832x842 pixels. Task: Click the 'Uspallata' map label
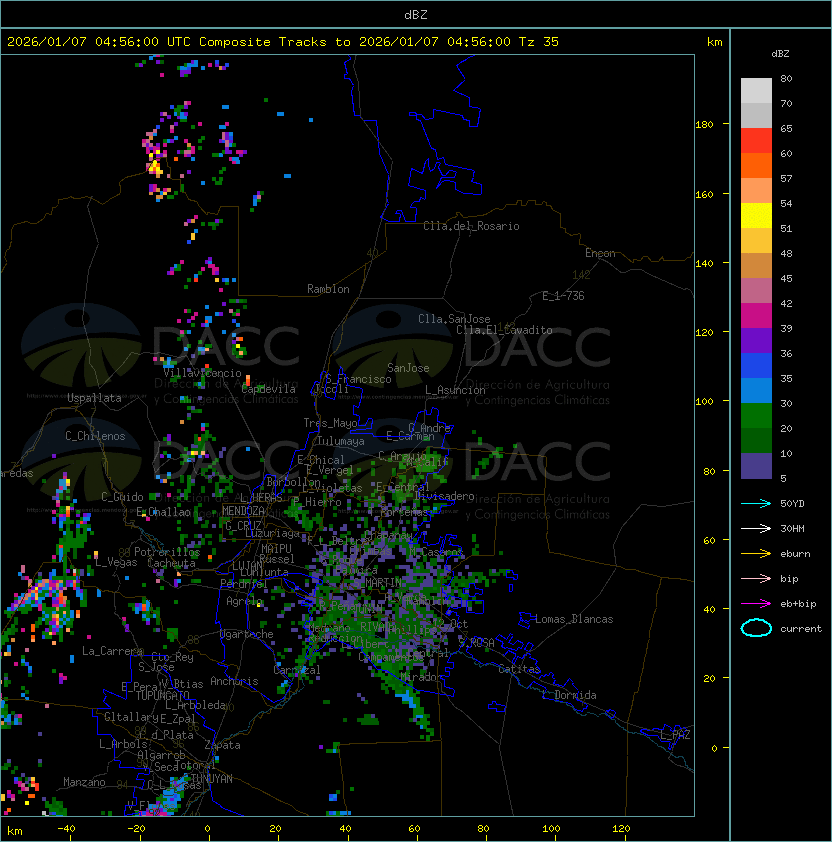tap(94, 398)
